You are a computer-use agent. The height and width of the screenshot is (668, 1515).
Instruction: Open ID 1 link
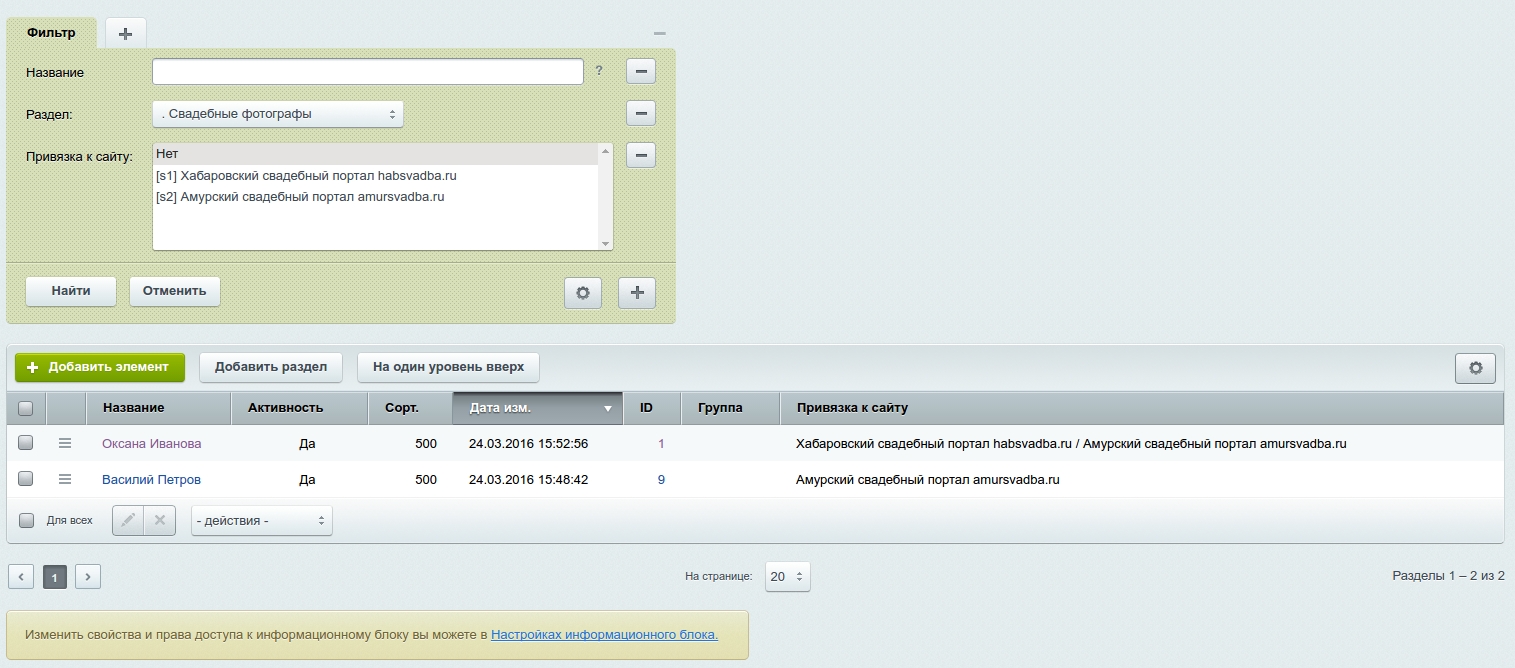(x=661, y=443)
